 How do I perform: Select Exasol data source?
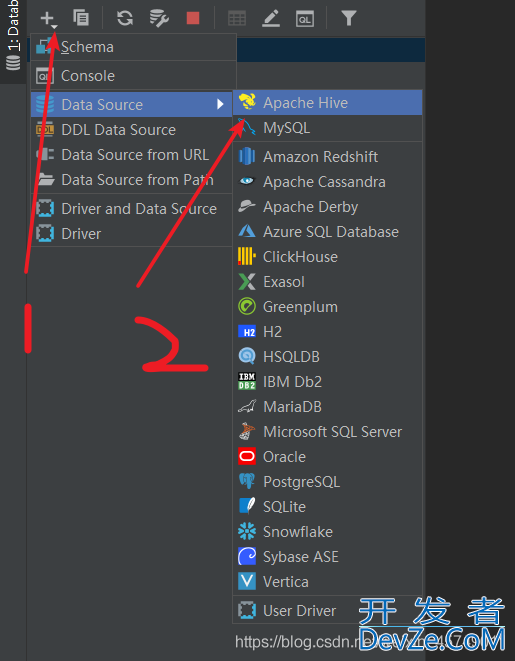[x=327, y=282]
